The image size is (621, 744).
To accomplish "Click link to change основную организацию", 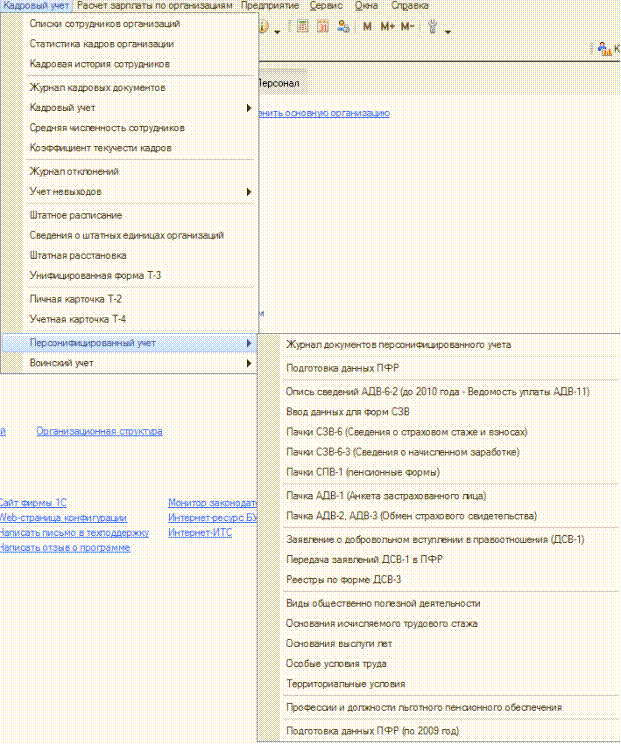I will point(324,113).
